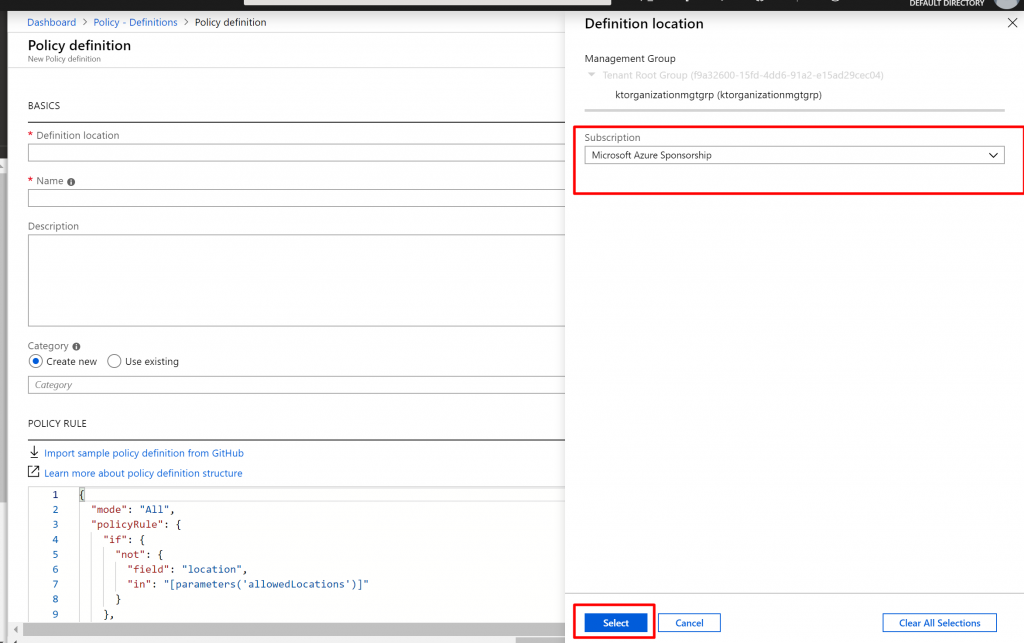Click into the Description text area
The image size is (1024, 643).
coord(296,280)
